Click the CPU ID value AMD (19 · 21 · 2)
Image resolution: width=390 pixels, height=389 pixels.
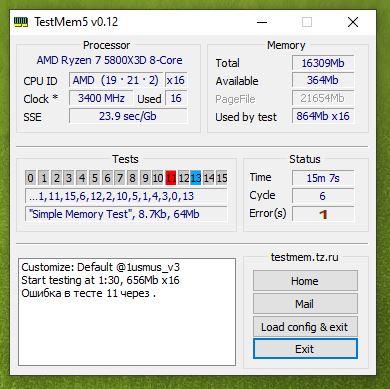click(x=116, y=80)
